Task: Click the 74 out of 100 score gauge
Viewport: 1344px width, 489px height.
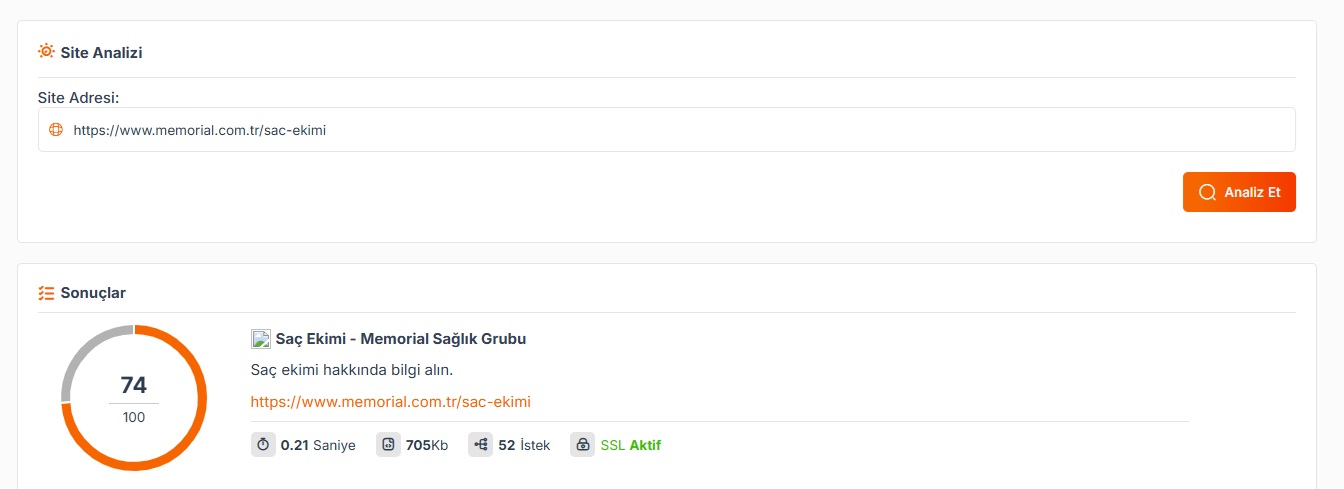Action: click(x=134, y=397)
